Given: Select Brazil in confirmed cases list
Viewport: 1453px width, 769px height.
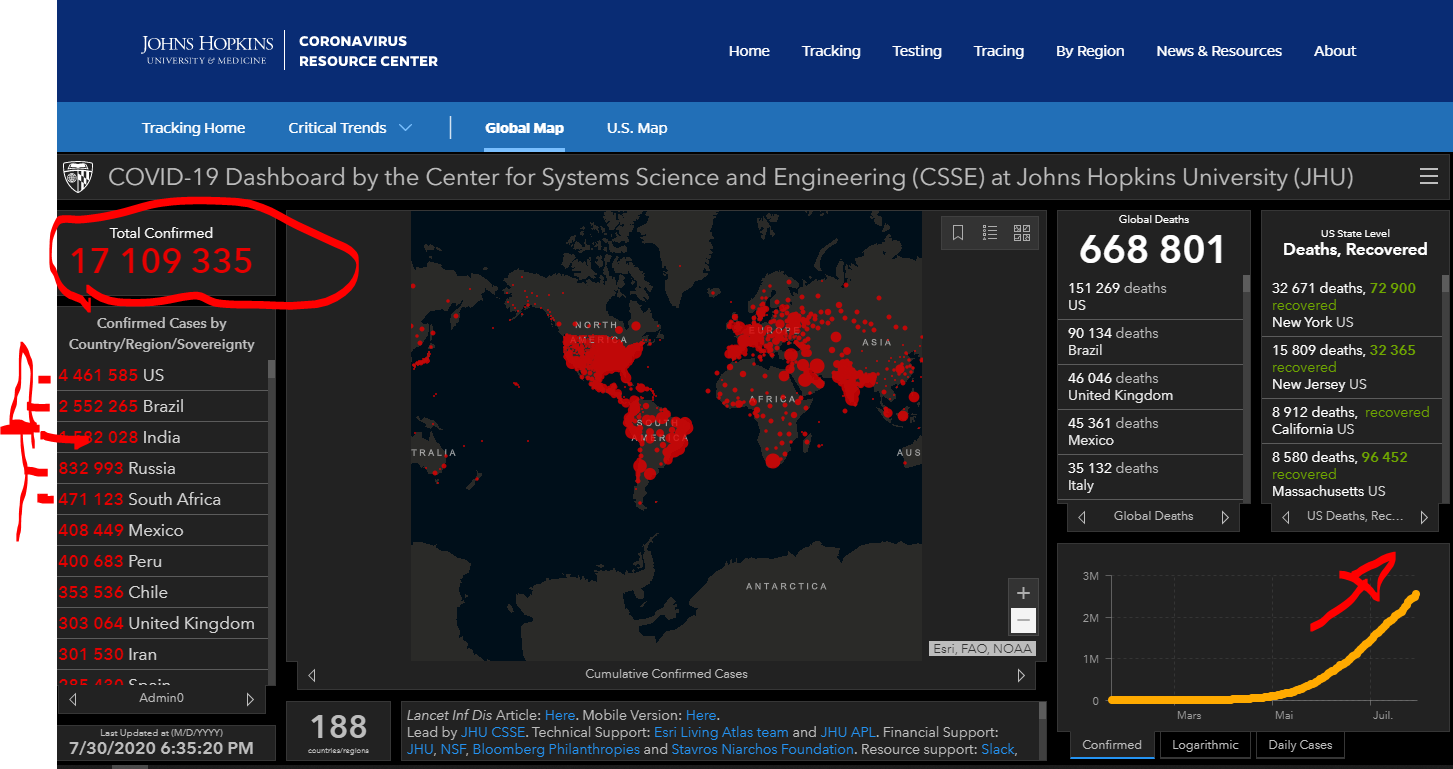Looking at the screenshot, I should (x=162, y=406).
